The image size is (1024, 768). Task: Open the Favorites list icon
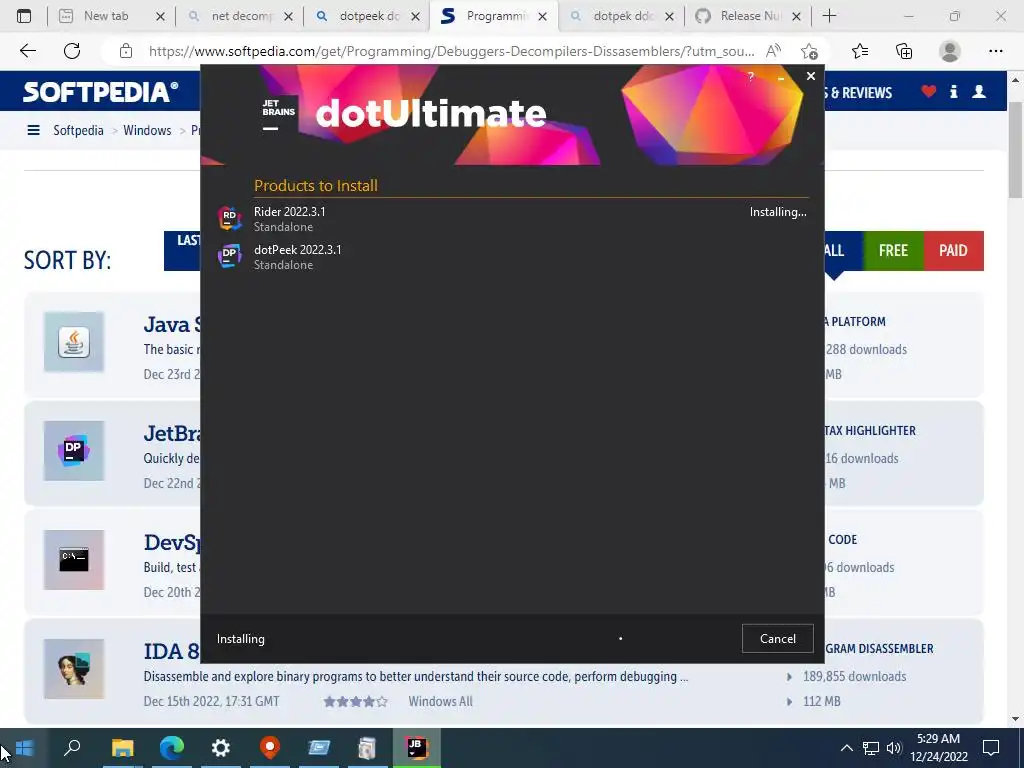[x=860, y=51]
